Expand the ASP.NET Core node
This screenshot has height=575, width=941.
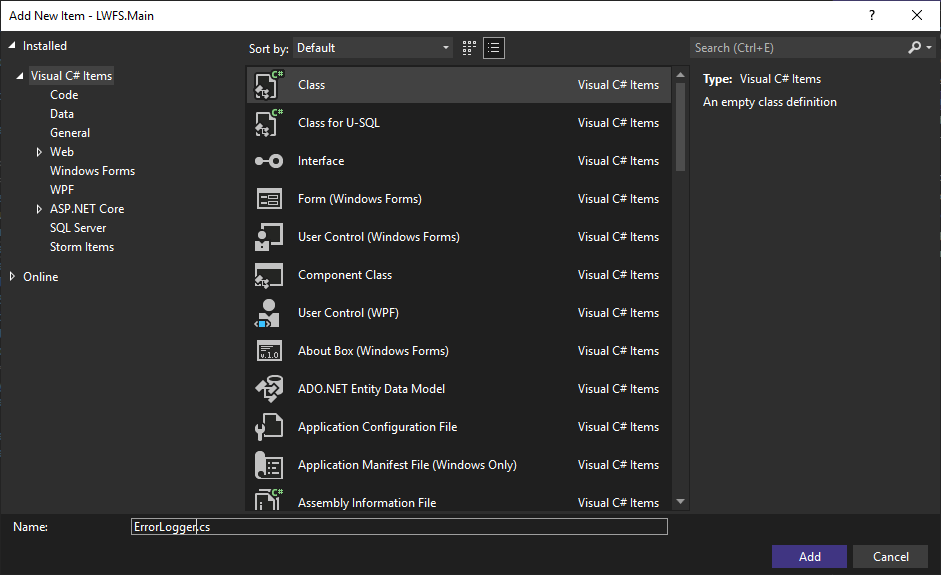(x=39, y=209)
